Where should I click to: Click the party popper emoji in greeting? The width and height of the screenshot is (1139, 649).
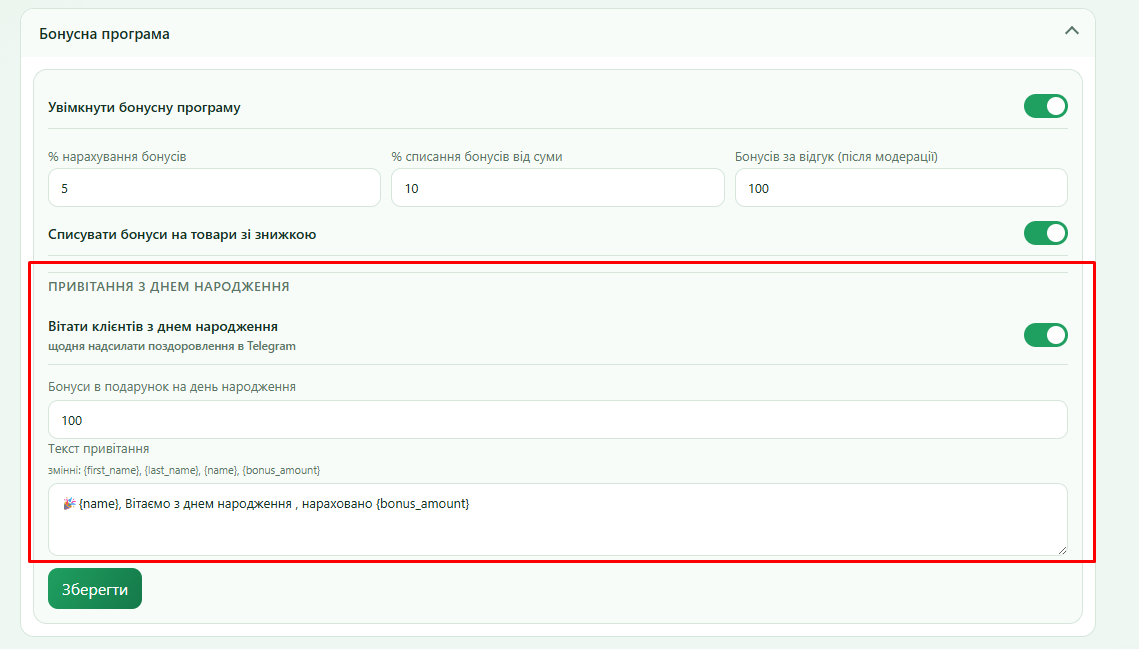click(x=69, y=503)
